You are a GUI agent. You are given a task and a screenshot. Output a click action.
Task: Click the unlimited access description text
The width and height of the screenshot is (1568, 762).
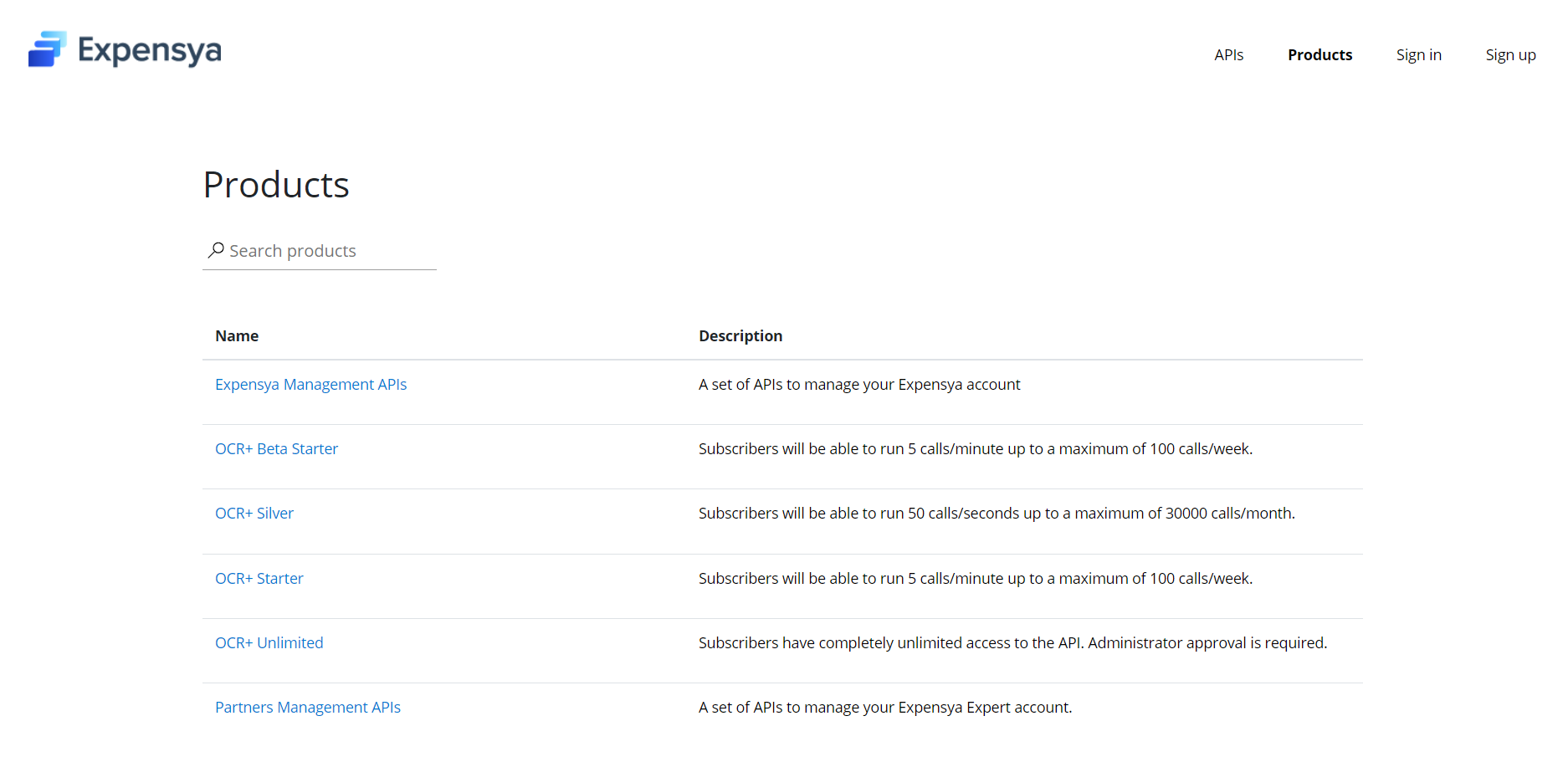pyautogui.click(x=1012, y=643)
